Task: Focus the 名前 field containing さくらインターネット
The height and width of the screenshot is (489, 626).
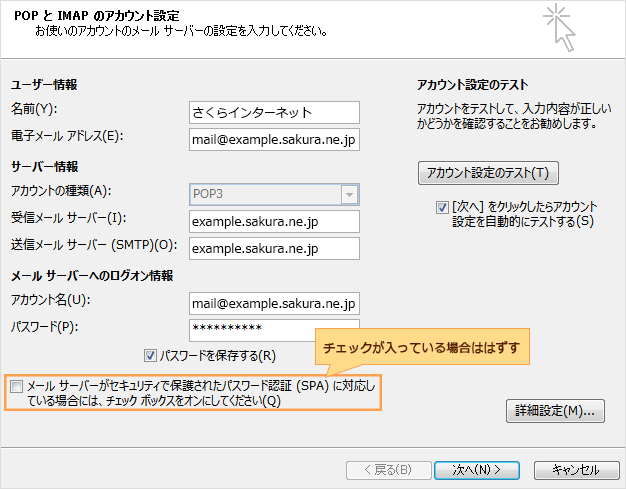Action: (273, 112)
